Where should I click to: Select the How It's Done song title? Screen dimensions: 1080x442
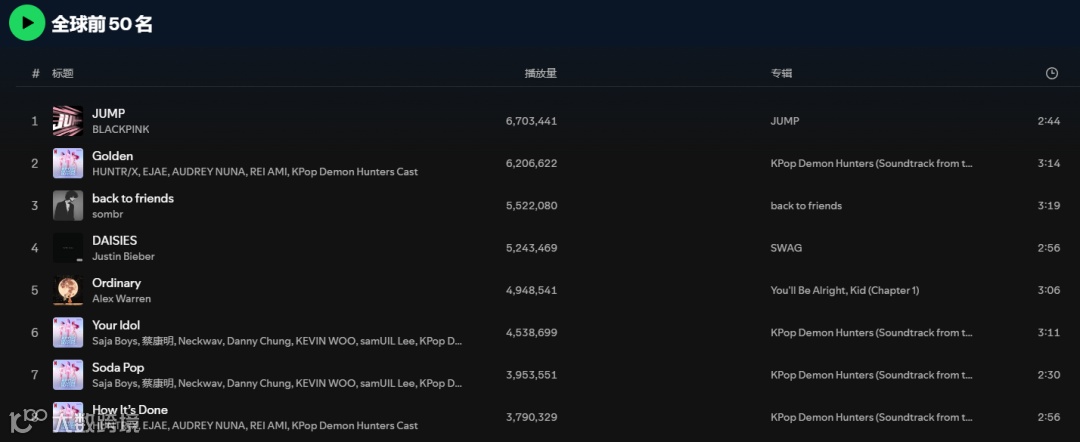(130, 410)
